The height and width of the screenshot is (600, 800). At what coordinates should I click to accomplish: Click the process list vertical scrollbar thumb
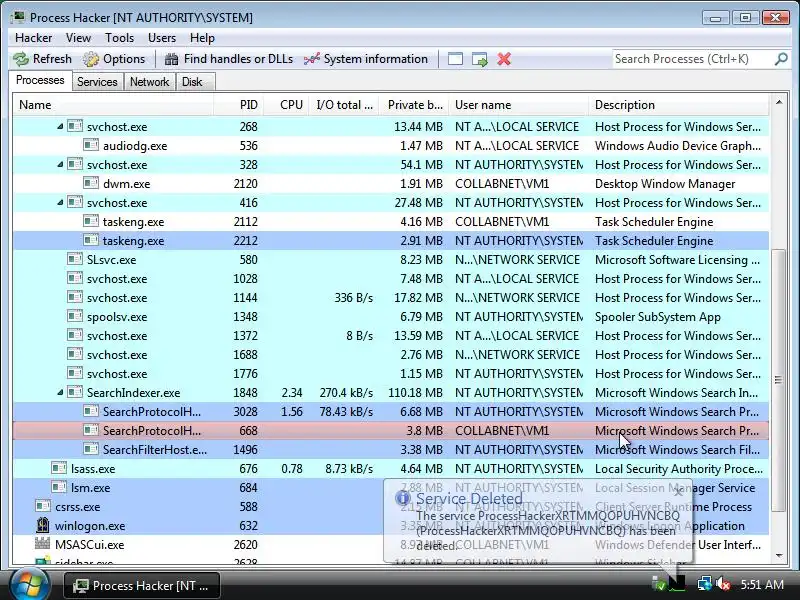click(778, 380)
